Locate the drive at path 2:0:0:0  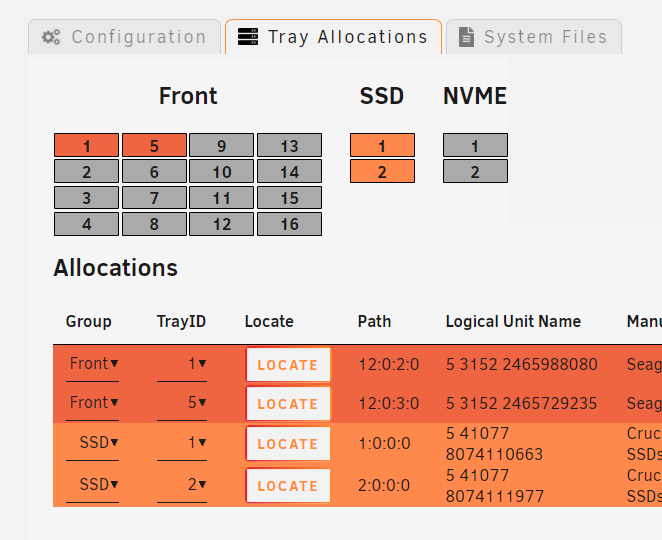click(x=288, y=486)
